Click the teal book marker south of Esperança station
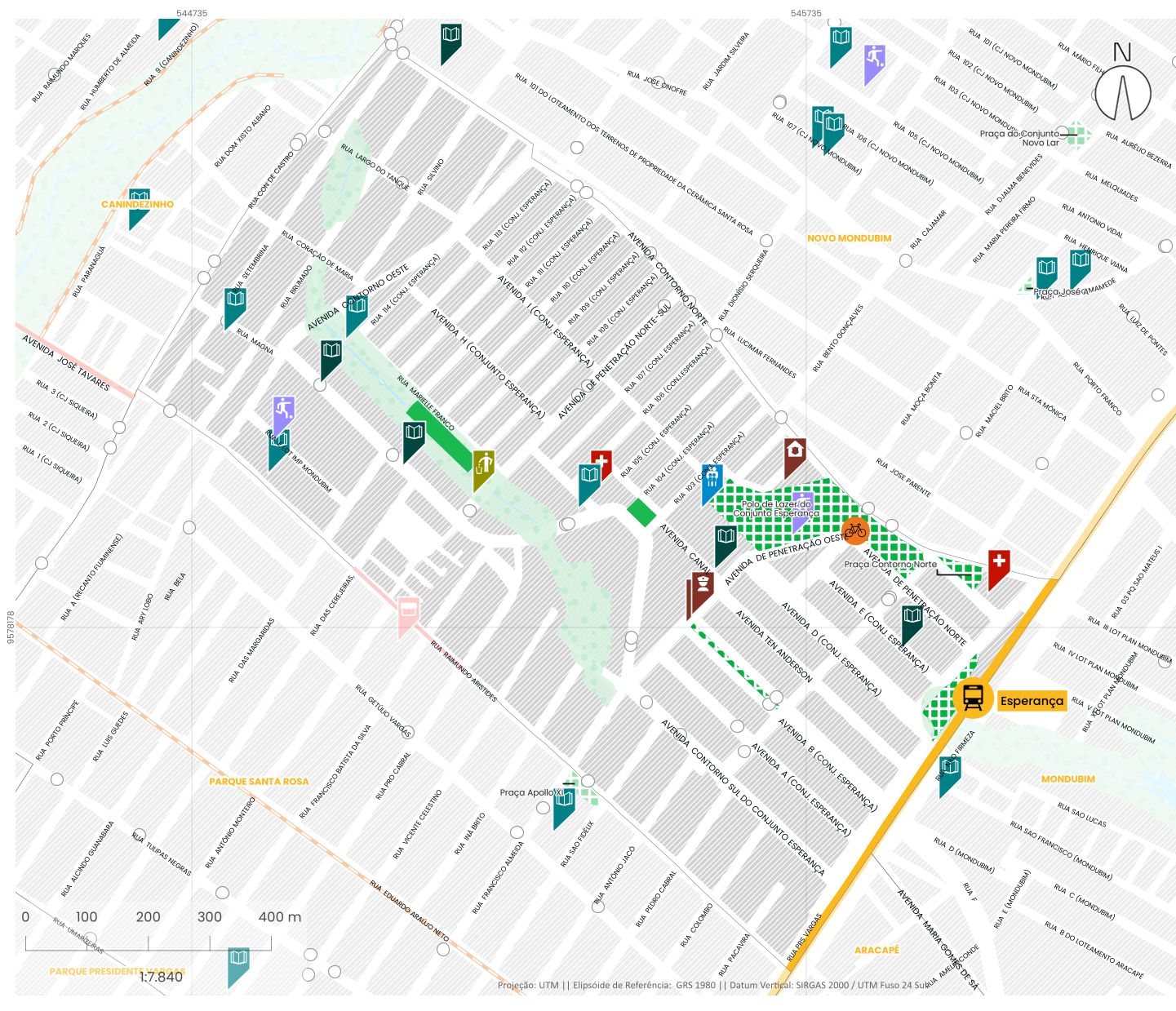This screenshot has height=1011, width=1176. (x=950, y=776)
